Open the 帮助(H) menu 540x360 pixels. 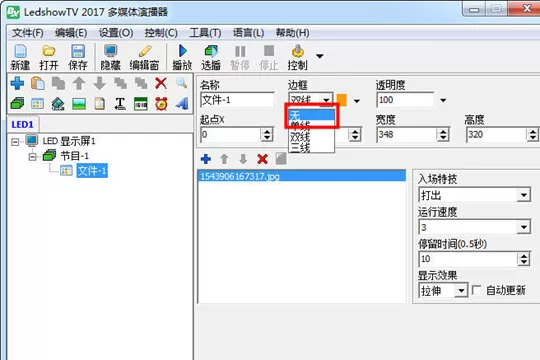pyautogui.click(x=292, y=33)
